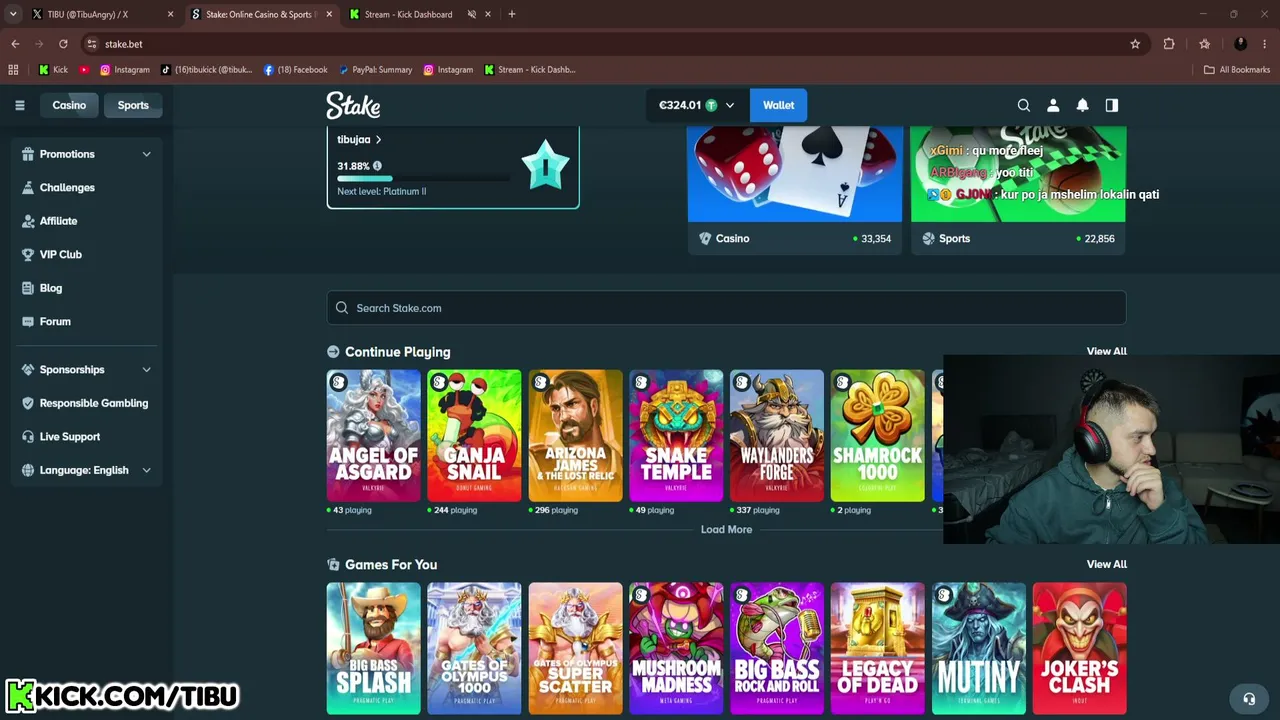The image size is (1280, 720).
Task: Open the Mushroom Madness game
Action: pyautogui.click(x=676, y=648)
